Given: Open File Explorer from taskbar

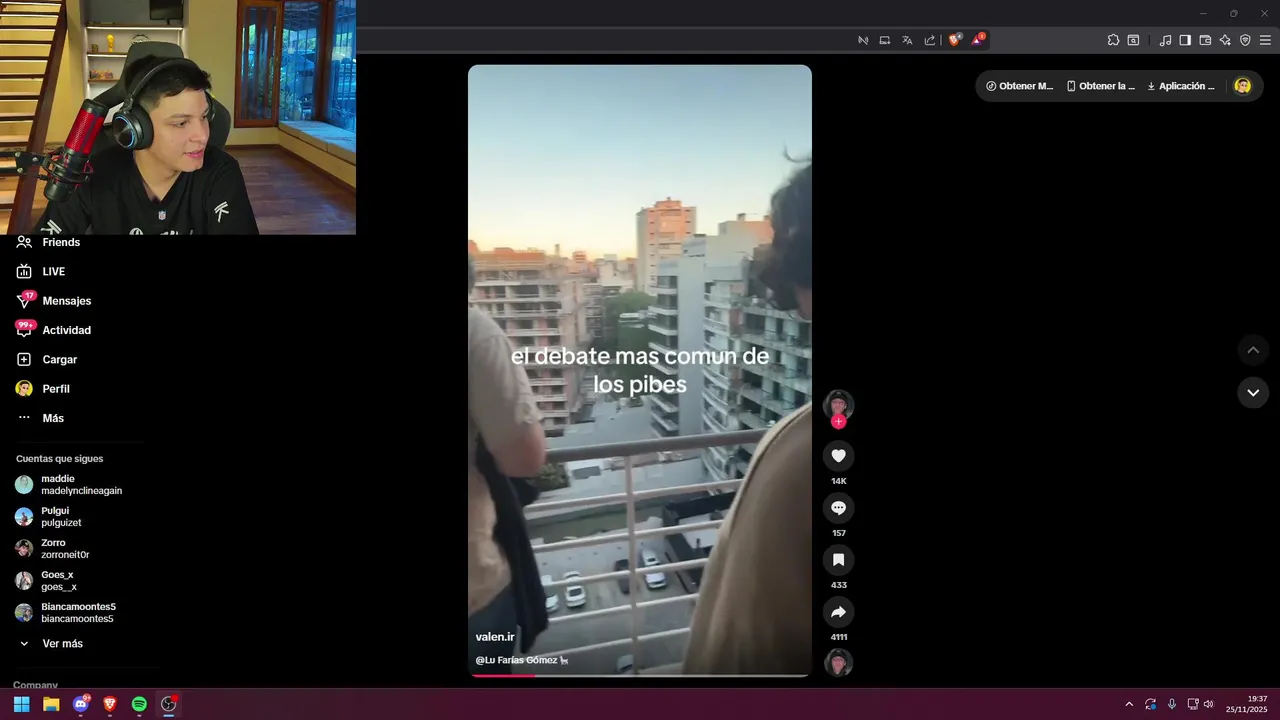Looking at the screenshot, I should pos(51,704).
